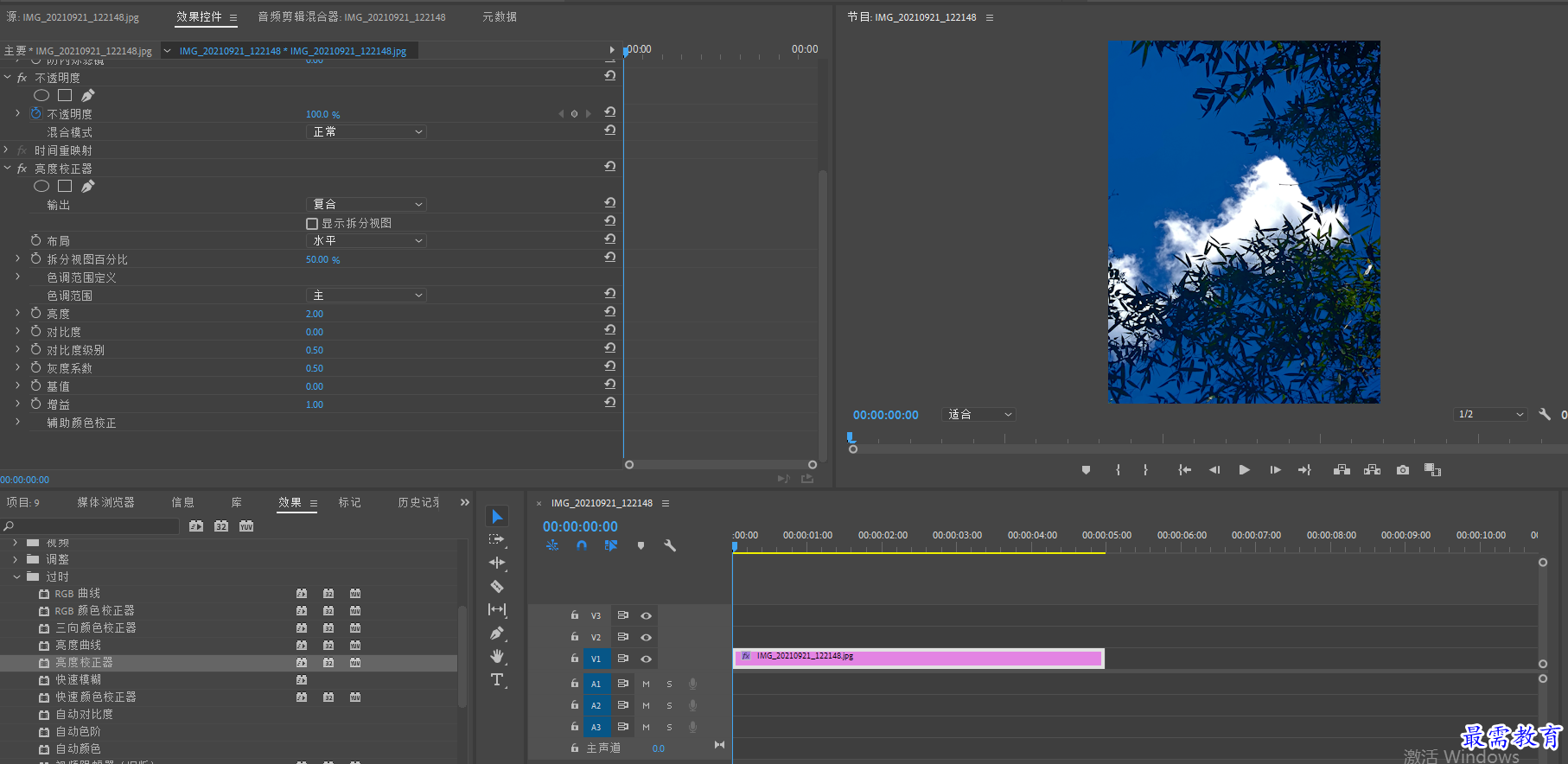Switch to 历史记录 tab
This screenshot has width=1568, height=764.
pos(418,502)
